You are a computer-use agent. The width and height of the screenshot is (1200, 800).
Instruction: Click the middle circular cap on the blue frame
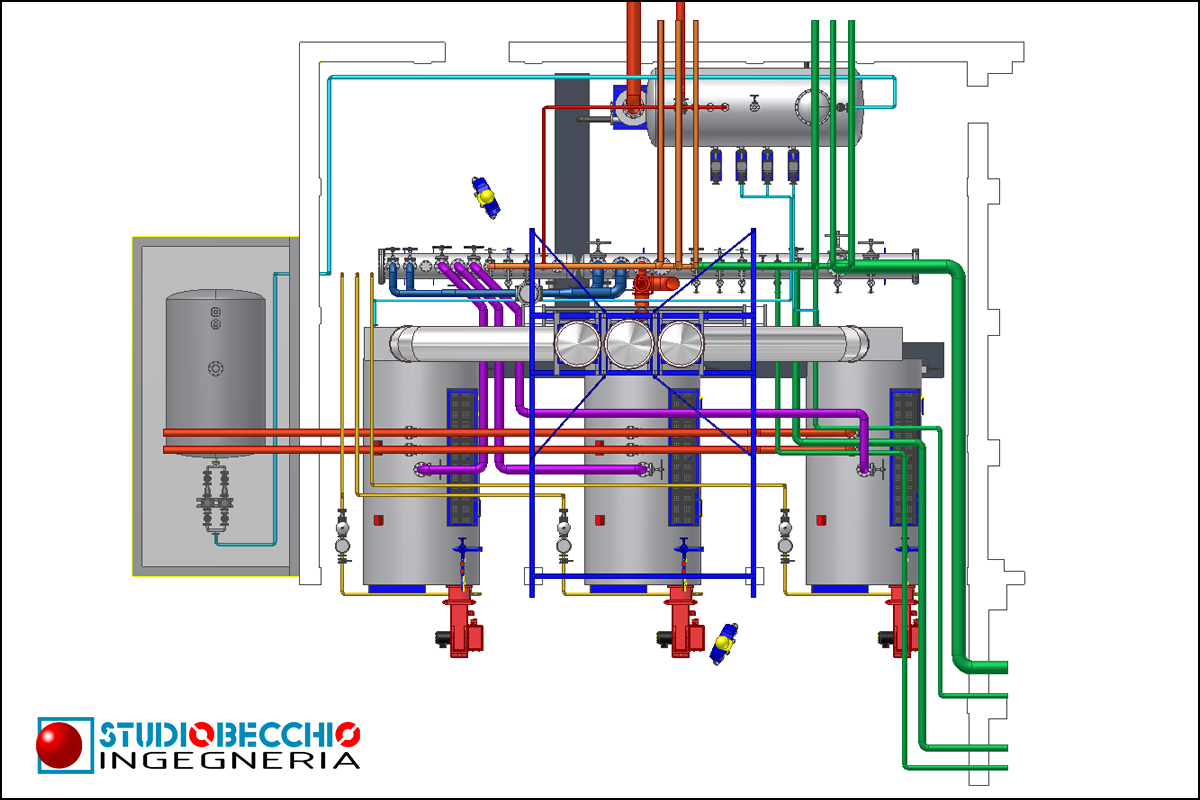coord(630,346)
